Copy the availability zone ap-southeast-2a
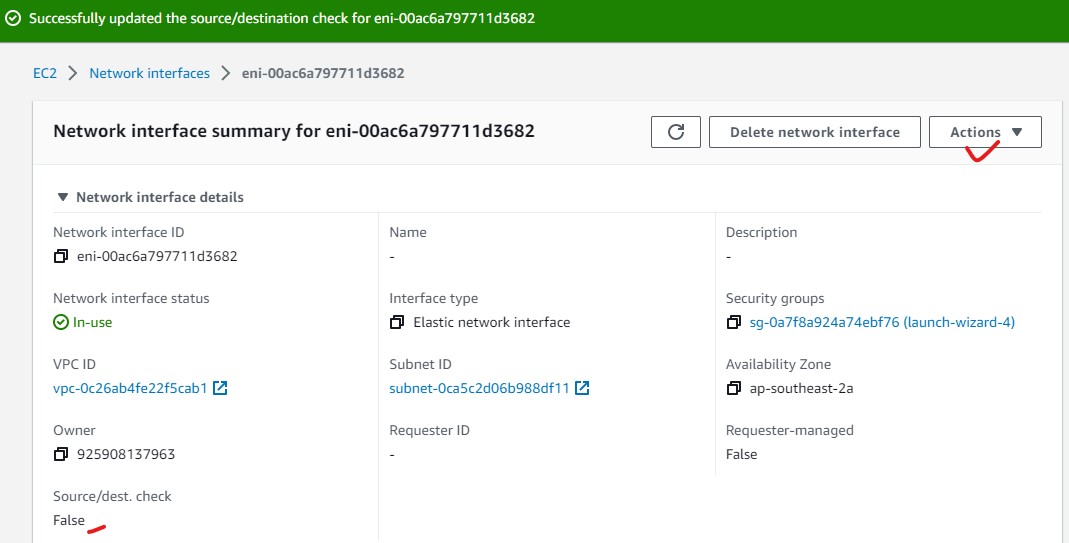Image resolution: width=1069 pixels, height=543 pixels. (734, 388)
